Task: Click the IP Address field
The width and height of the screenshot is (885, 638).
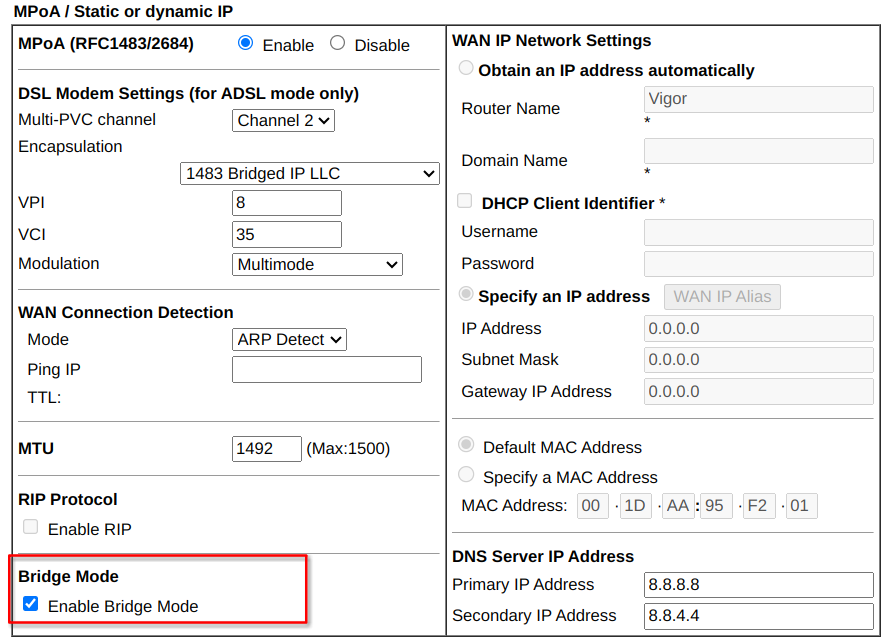Action: [759, 329]
